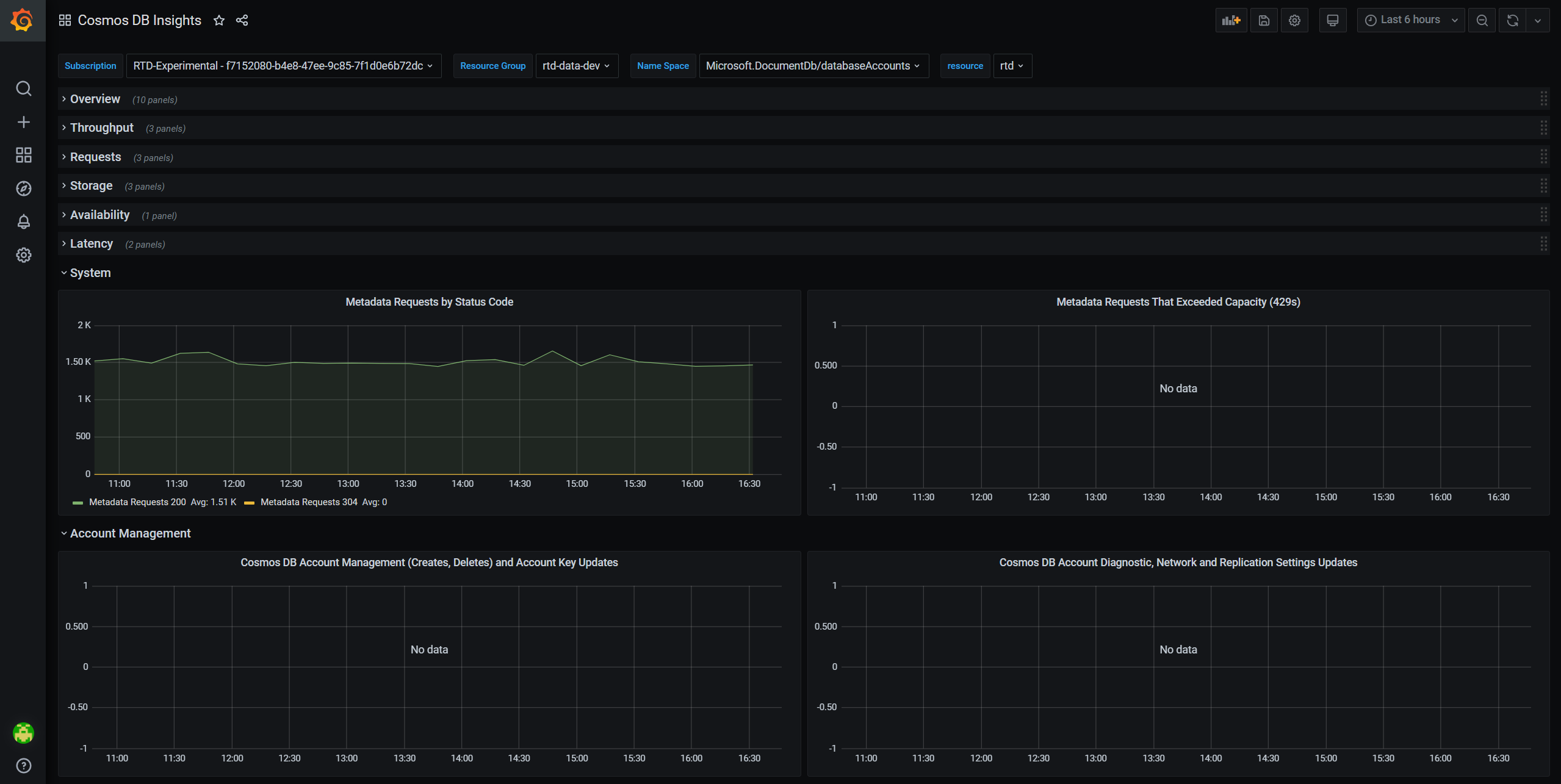
Task: Click the Cosmos DB Insights dashboard title
Action: [139, 20]
